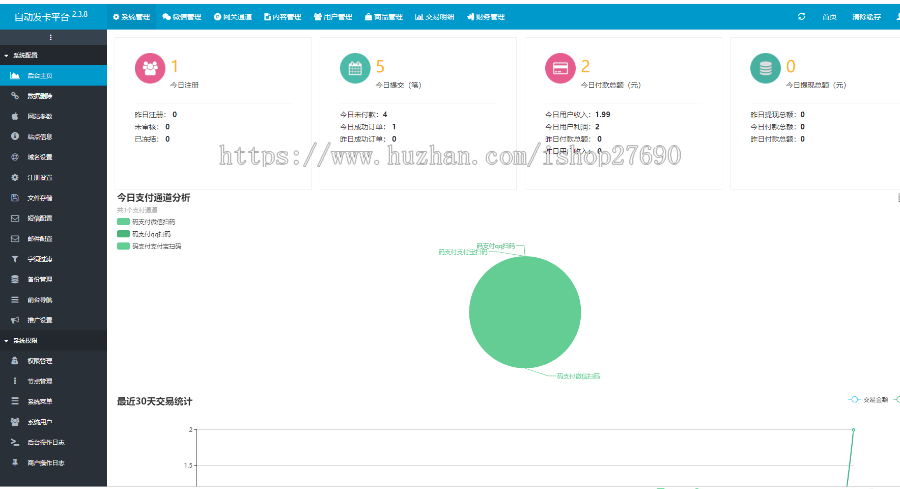Click the refresh icon in the top bar

(x=801, y=17)
